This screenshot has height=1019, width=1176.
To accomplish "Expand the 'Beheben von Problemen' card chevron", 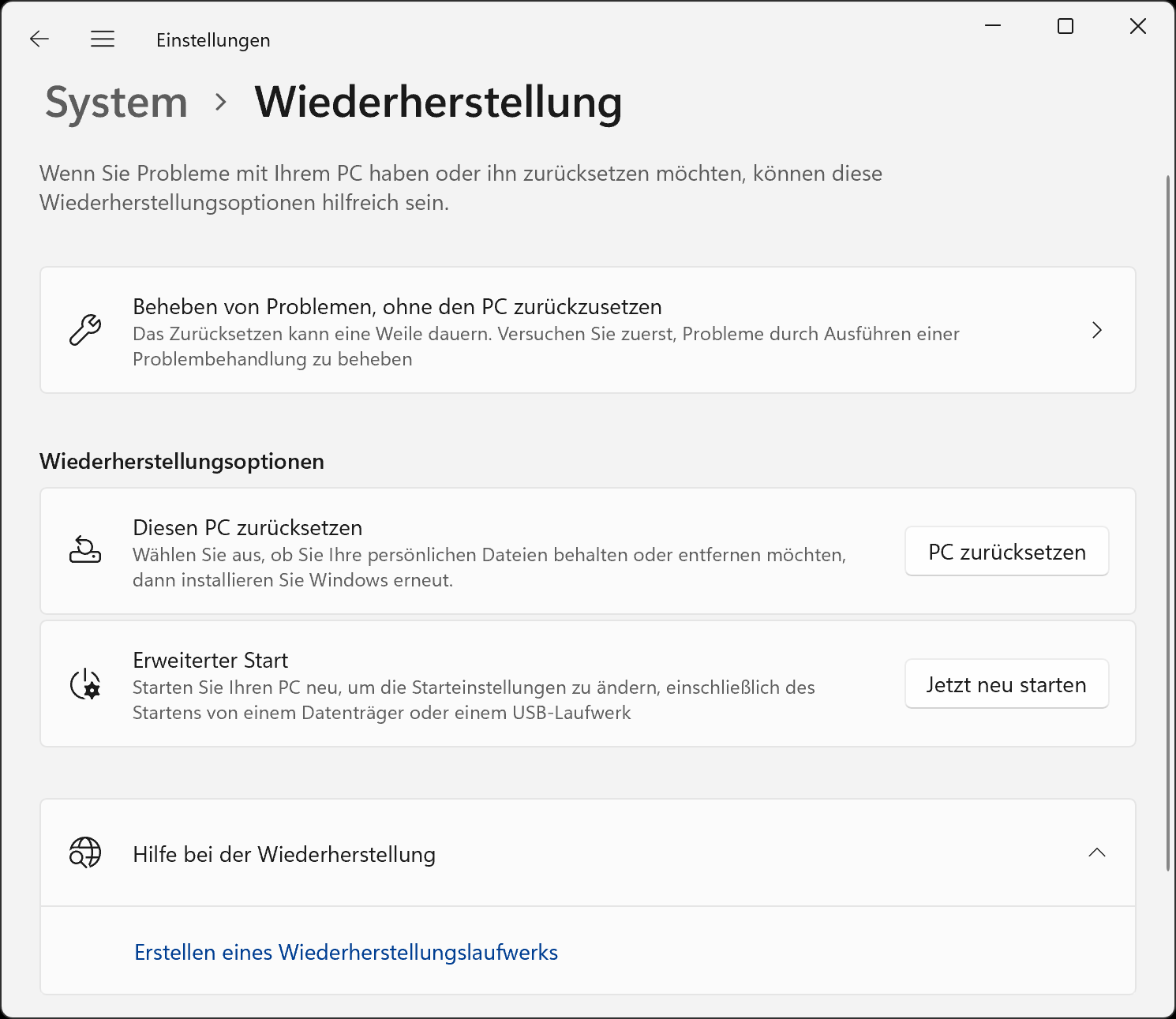I will click(1097, 331).
